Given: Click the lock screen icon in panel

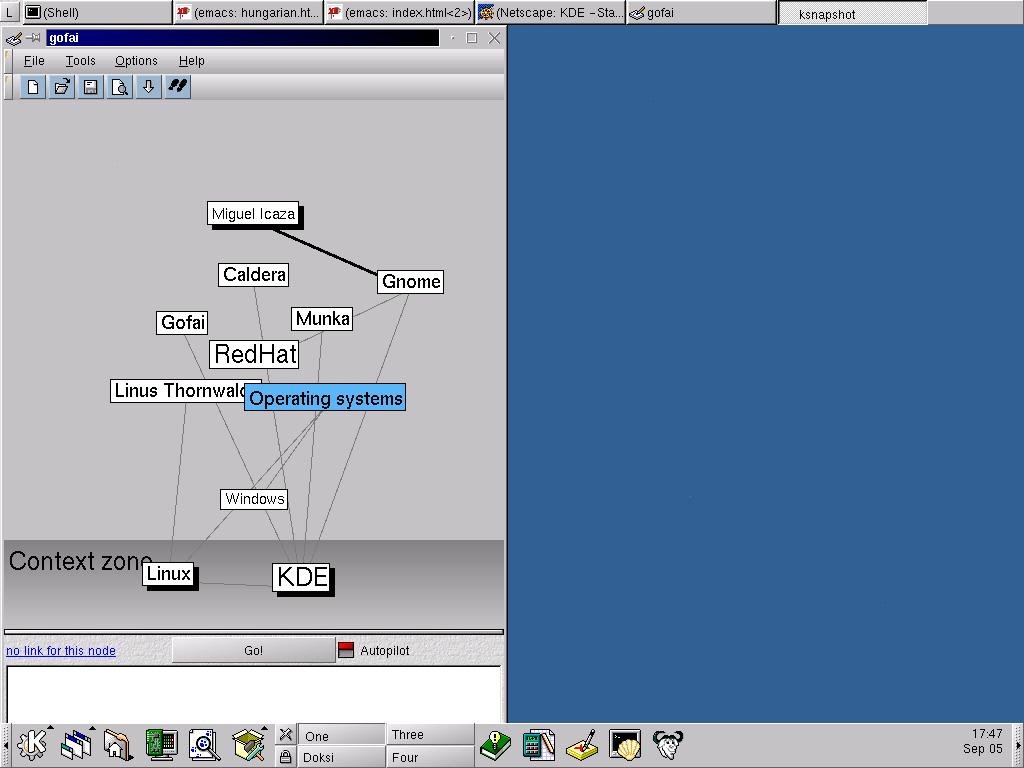Looking at the screenshot, I should [286, 757].
